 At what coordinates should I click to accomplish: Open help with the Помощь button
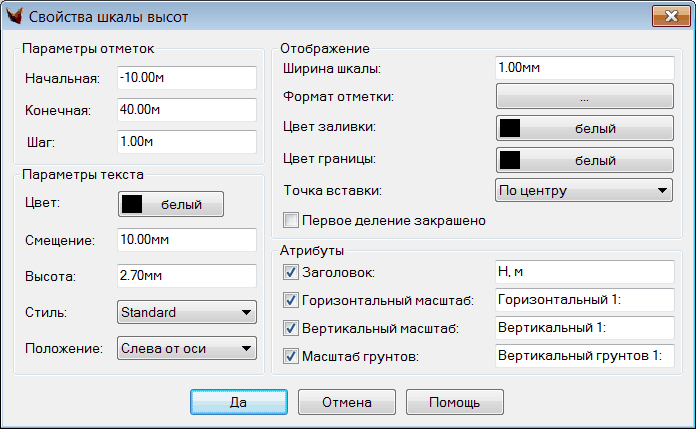point(454,402)
